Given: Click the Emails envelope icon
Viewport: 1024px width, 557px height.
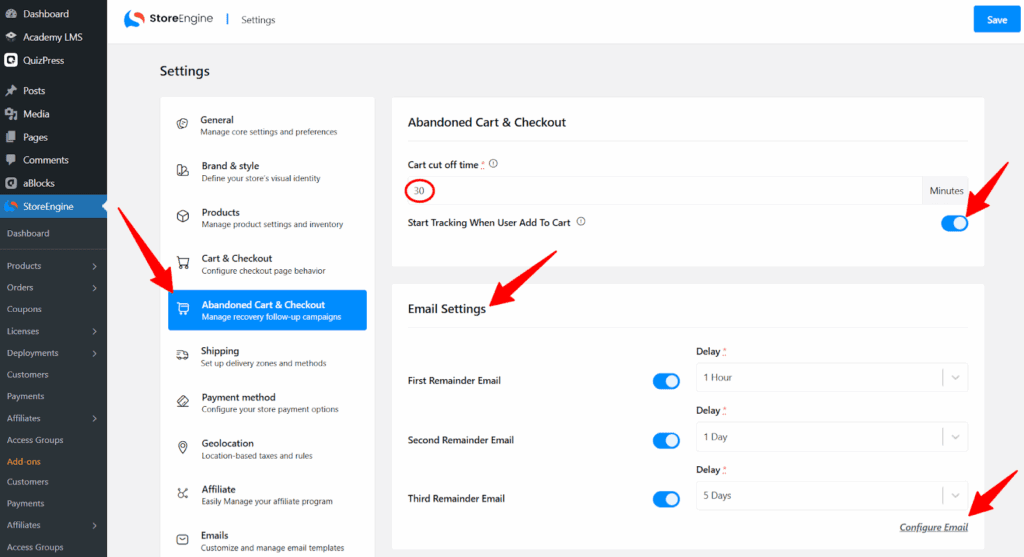Looking at the screenshot, I should tap(182, 539).
